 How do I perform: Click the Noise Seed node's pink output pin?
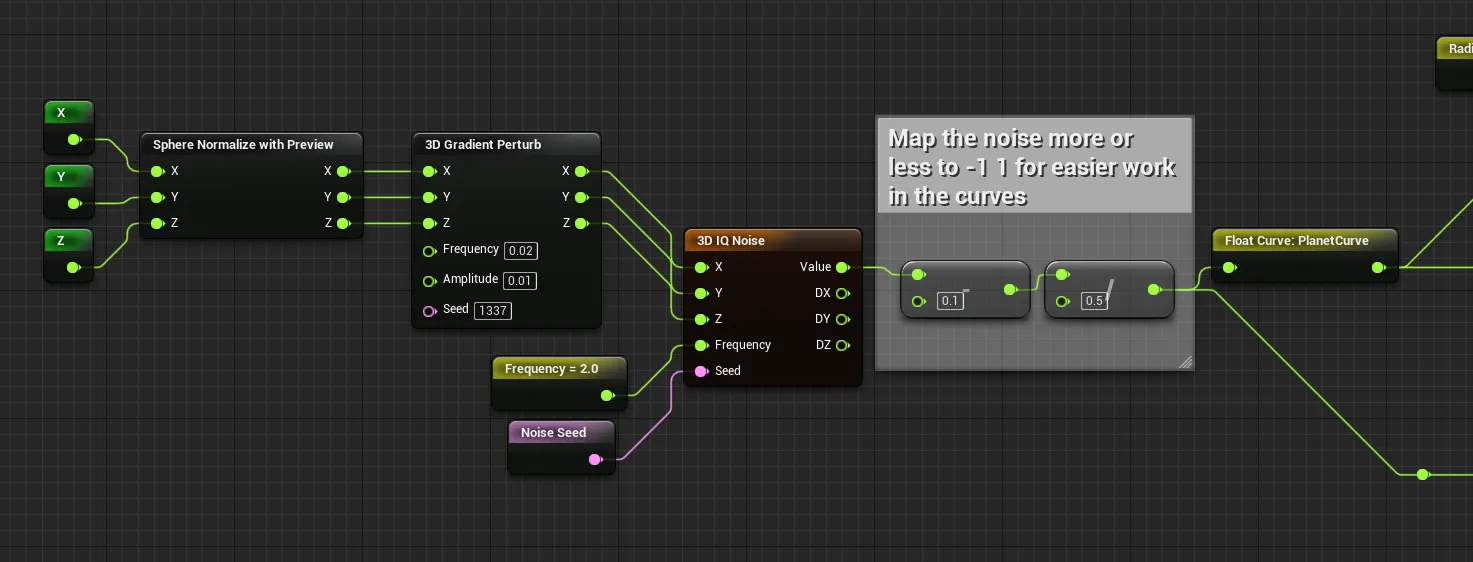pos(595,459)
